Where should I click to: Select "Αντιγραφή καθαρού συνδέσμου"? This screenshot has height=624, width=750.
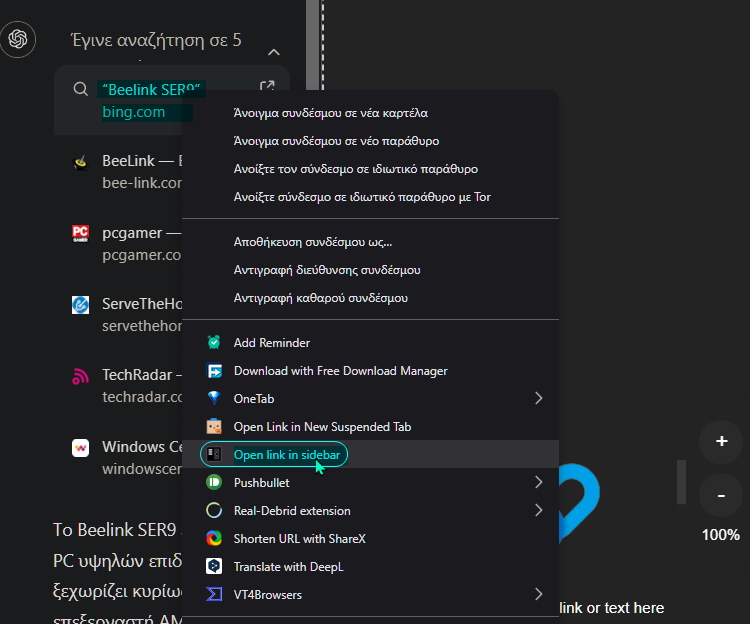click(x=370, y=298)
